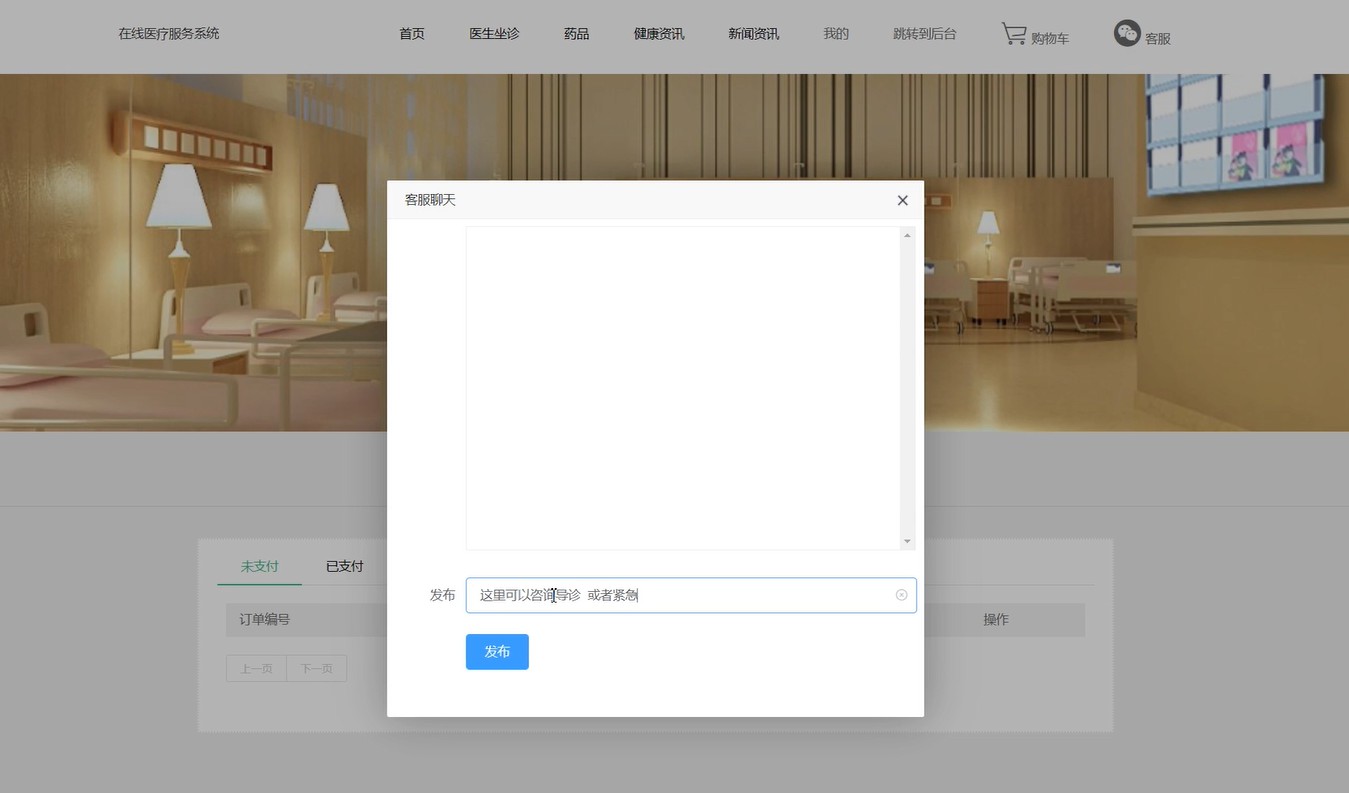The height and width of the screenshot is (793, 1349).
Task: Focus the message input field
Action: tap(691, 595)
